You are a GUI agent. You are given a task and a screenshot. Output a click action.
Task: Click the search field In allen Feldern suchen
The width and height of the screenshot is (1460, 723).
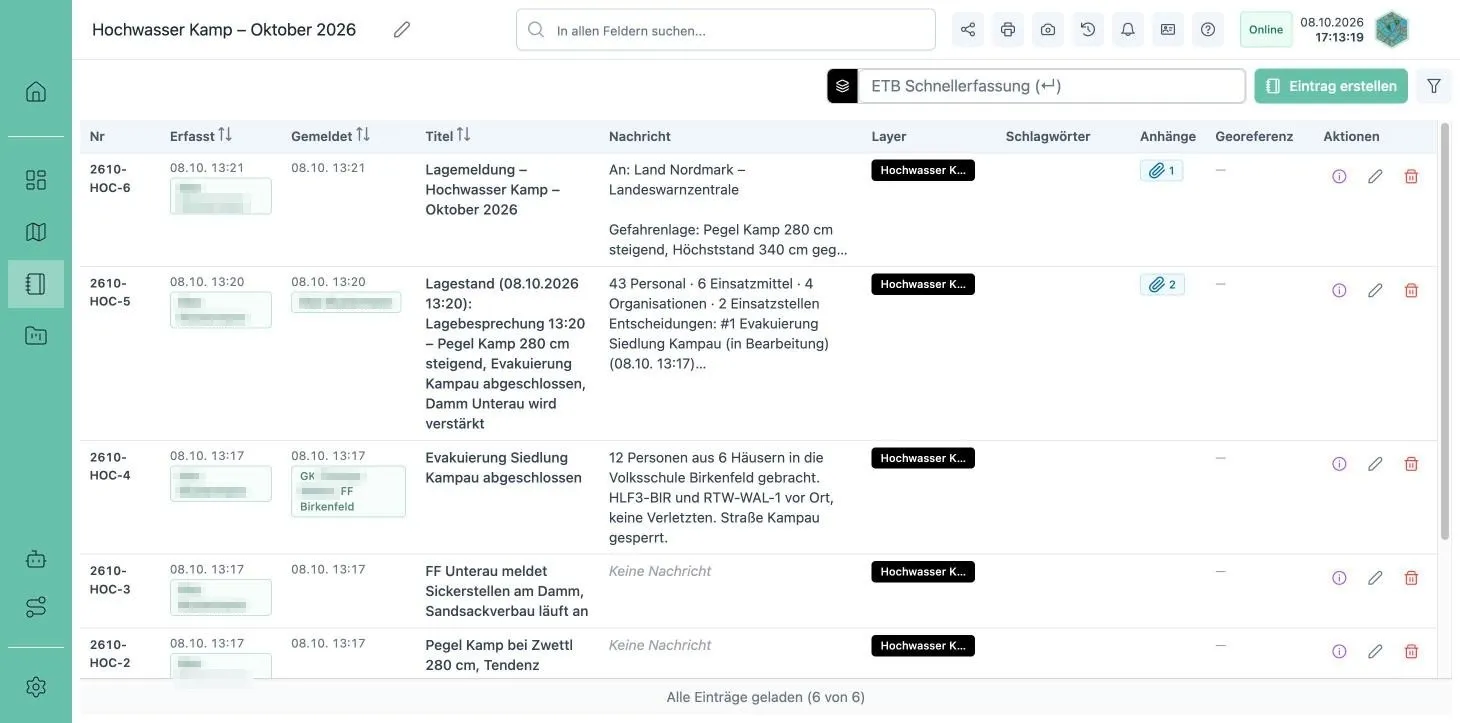pos(726,30)
